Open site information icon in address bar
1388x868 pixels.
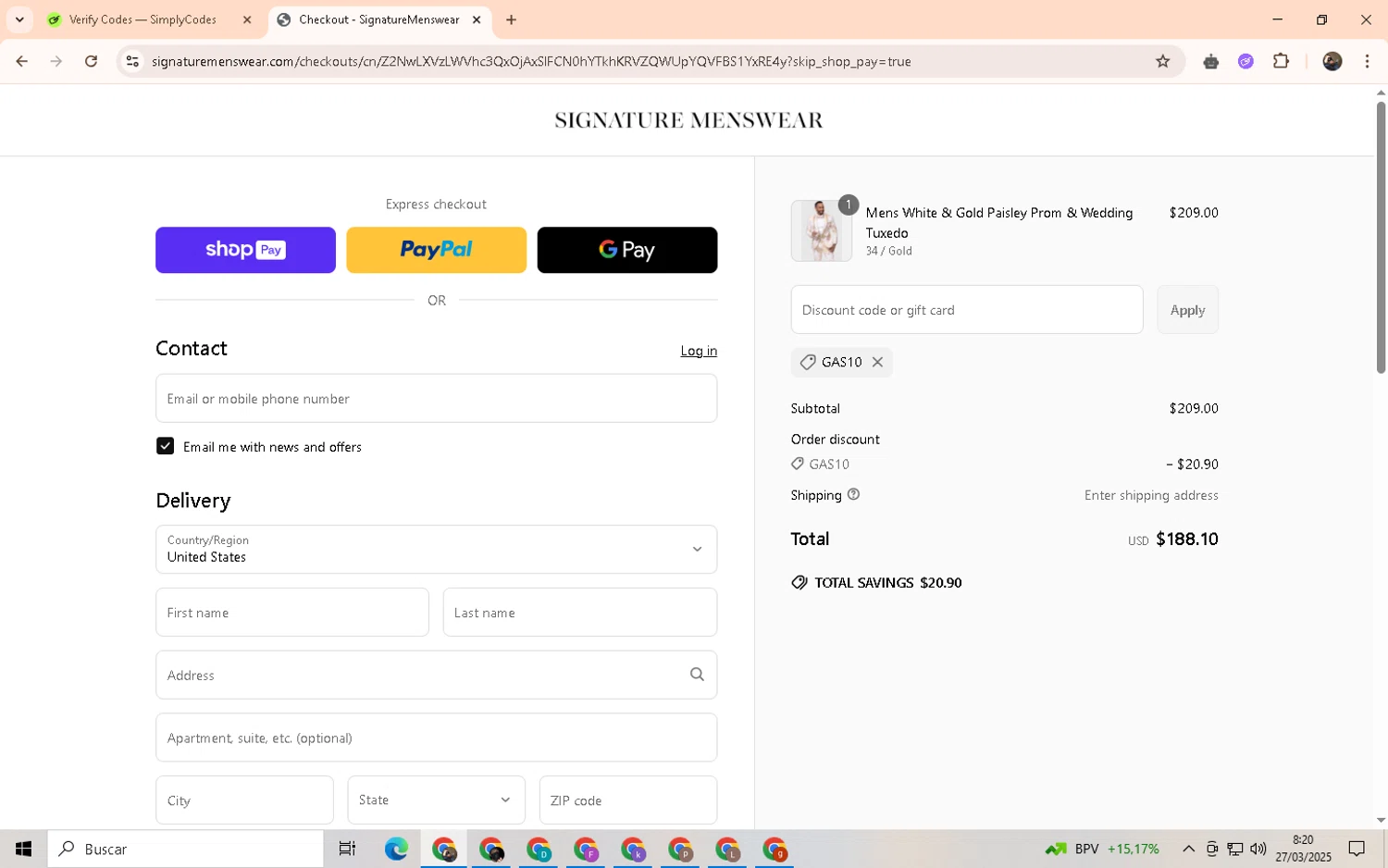click(132, 61)
